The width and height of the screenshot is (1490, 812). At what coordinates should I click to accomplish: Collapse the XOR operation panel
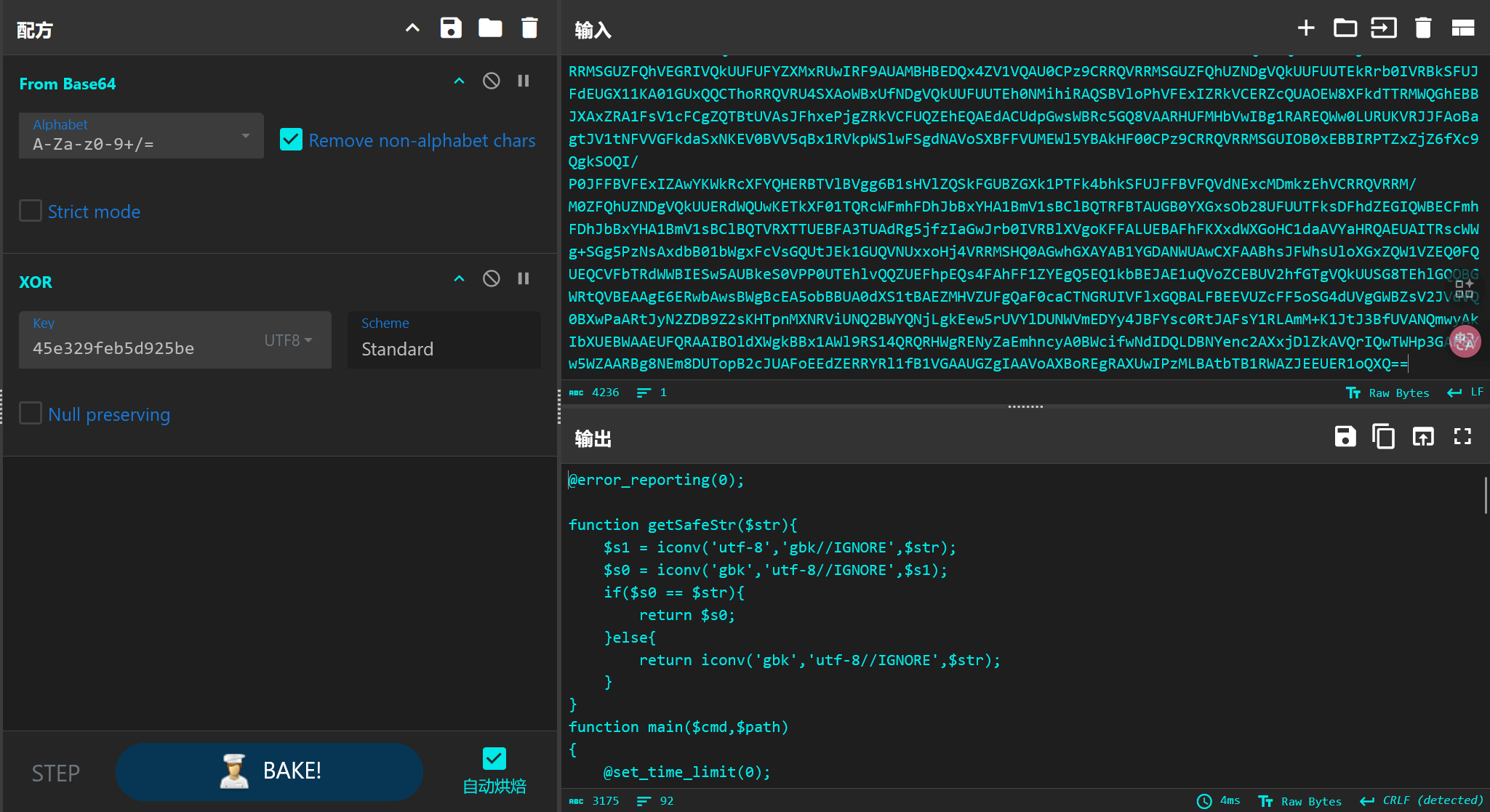pos(459,278)
